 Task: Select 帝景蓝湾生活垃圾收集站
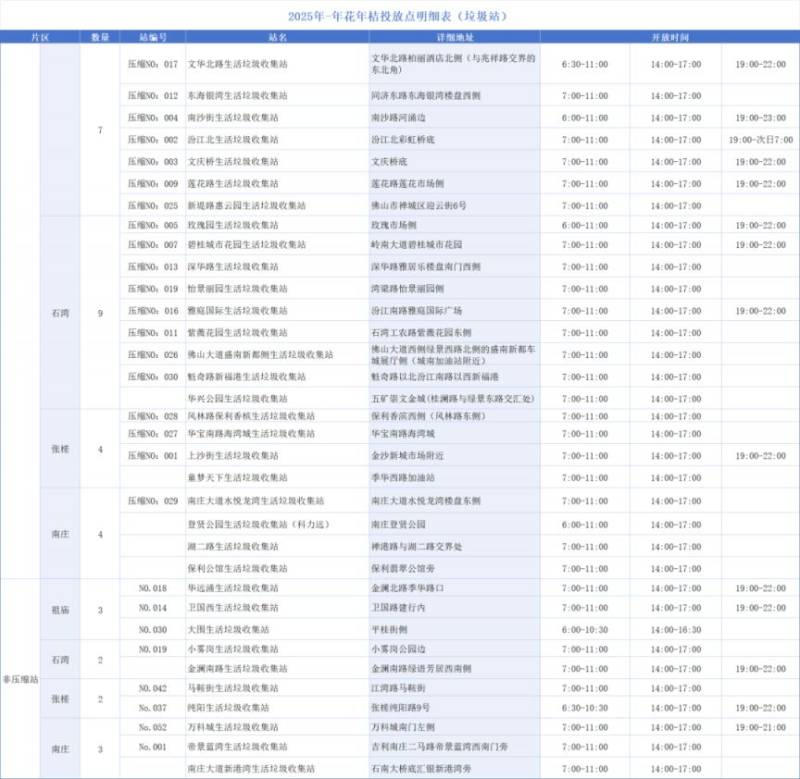(x=237, y=747)
